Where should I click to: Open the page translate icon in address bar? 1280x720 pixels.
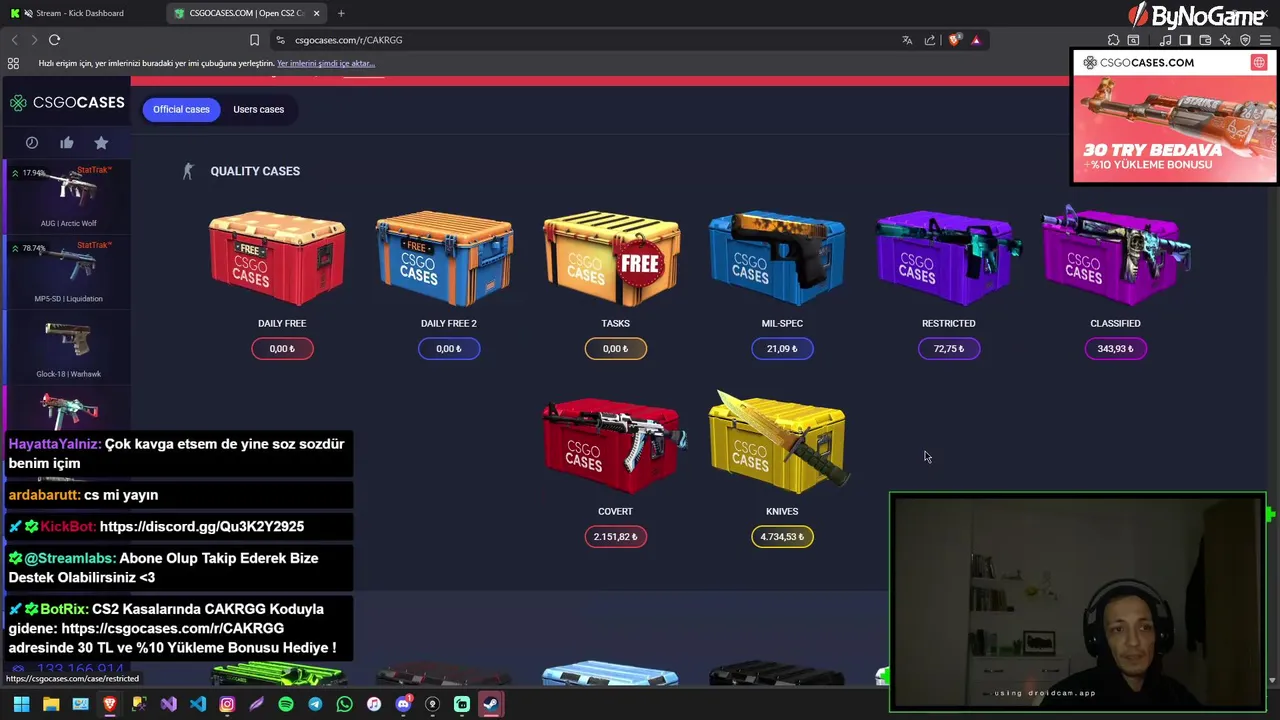coord(907,40)
